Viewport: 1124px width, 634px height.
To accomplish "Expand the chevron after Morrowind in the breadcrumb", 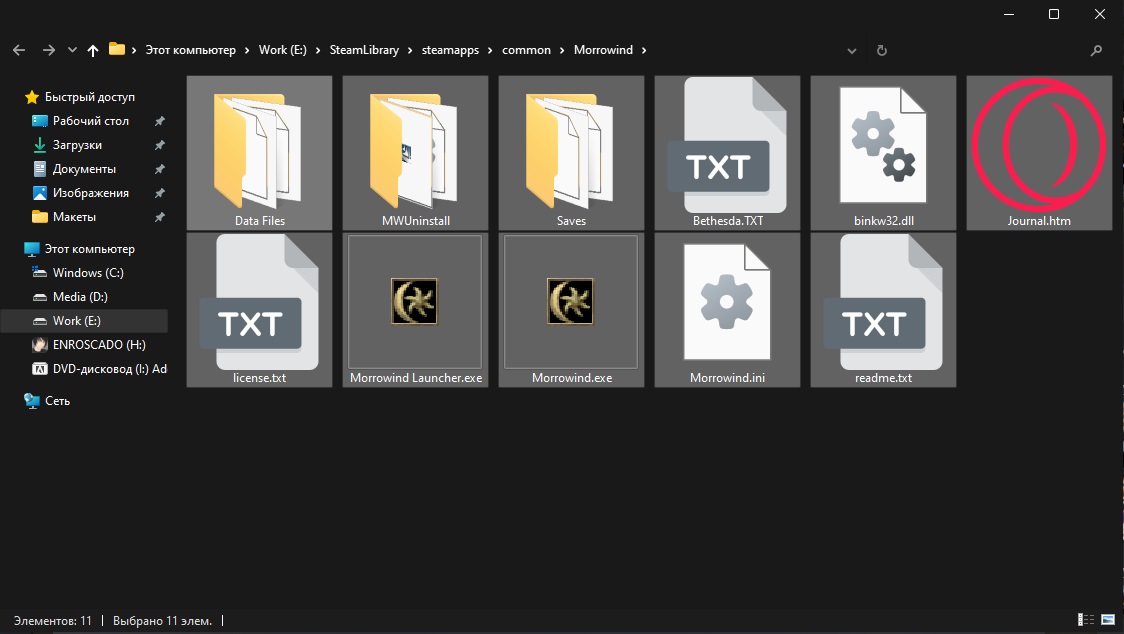I will 644,50.
